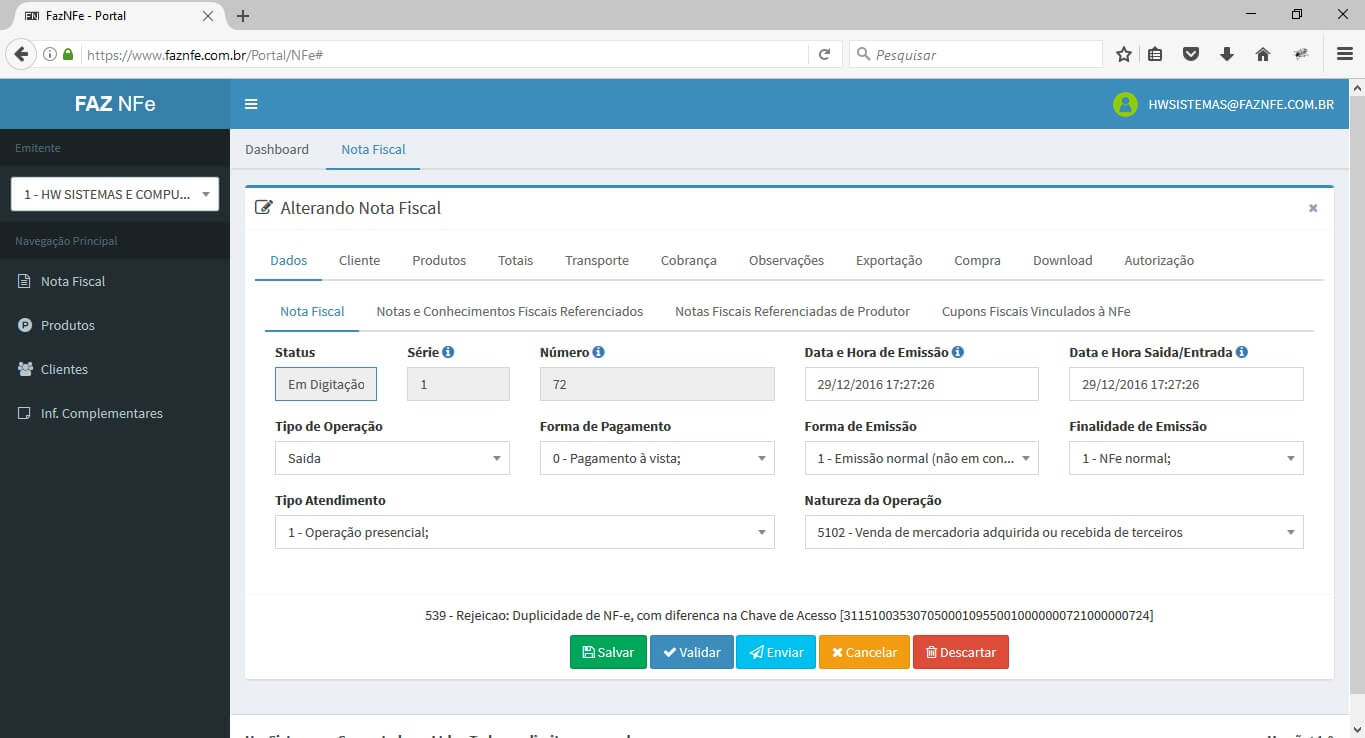The width and height of the screenshot is (1365, 738).
Task: Open the Observações tab
Action: [x=786, y=260]
